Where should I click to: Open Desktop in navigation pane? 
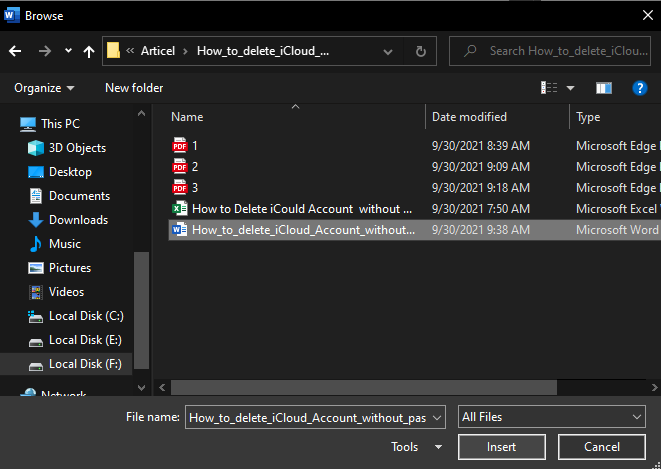60,172
